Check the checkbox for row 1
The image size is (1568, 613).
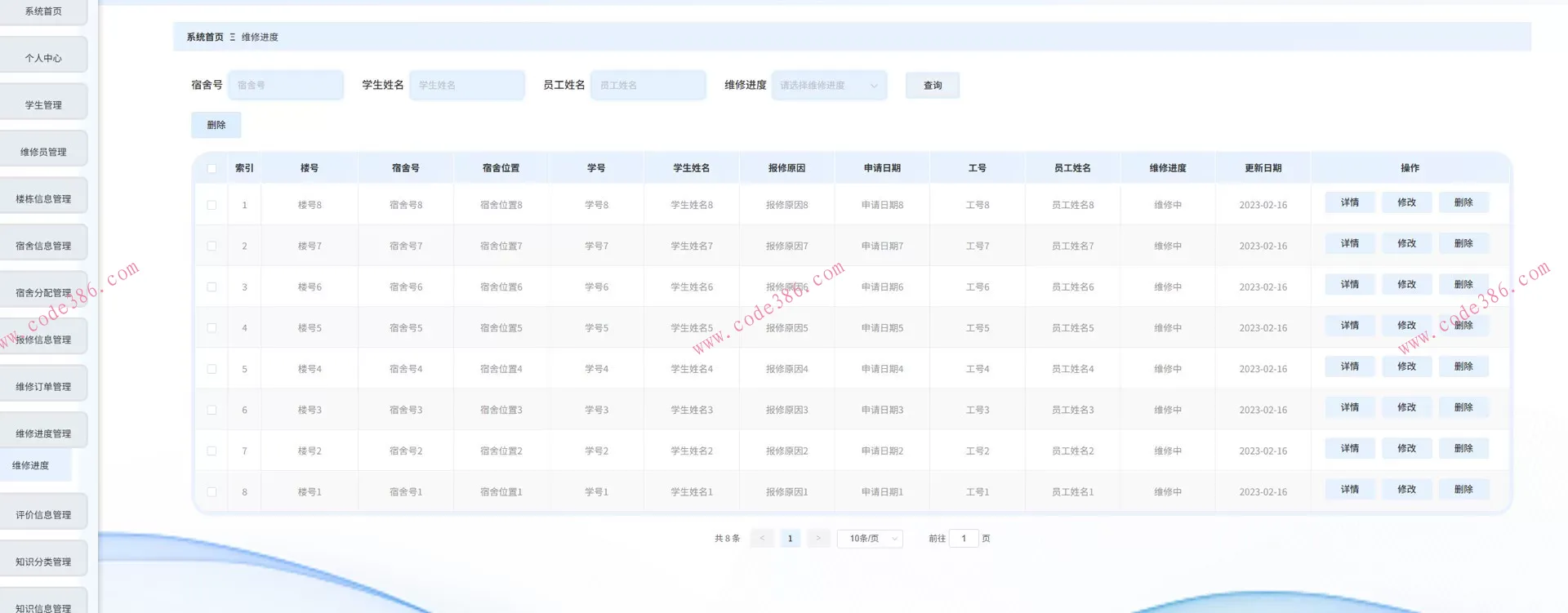point(212,206)
